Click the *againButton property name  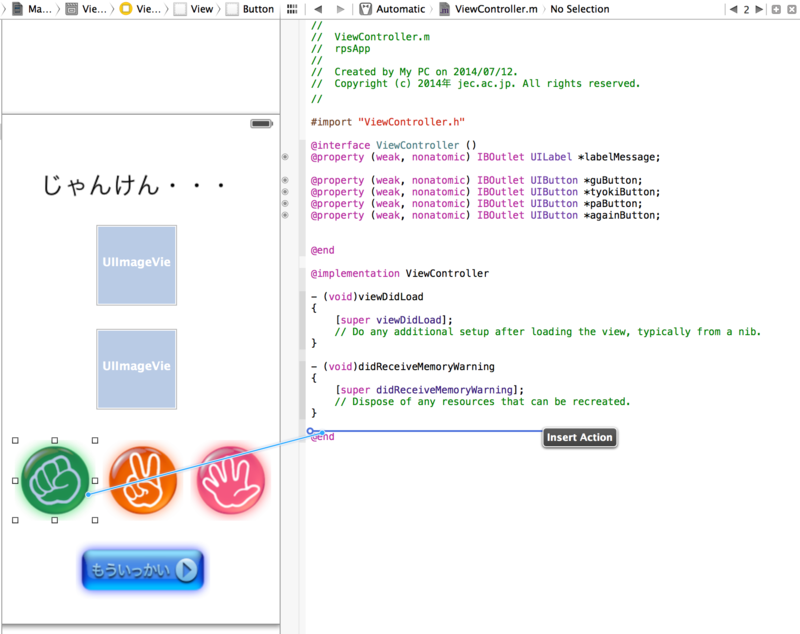coord(619,215)
